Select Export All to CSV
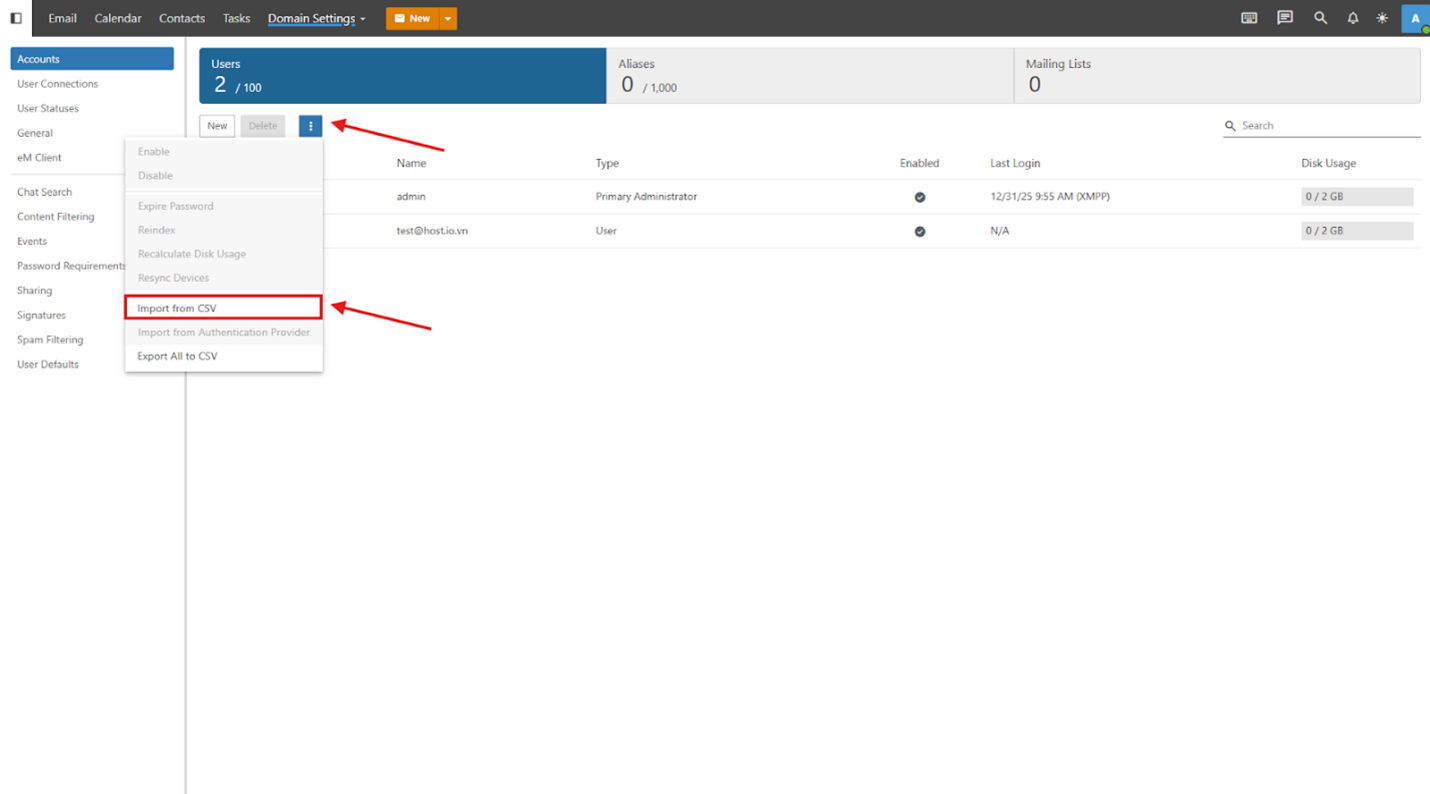This screenshot has height=794, width=1430. [x=223, y=356]
